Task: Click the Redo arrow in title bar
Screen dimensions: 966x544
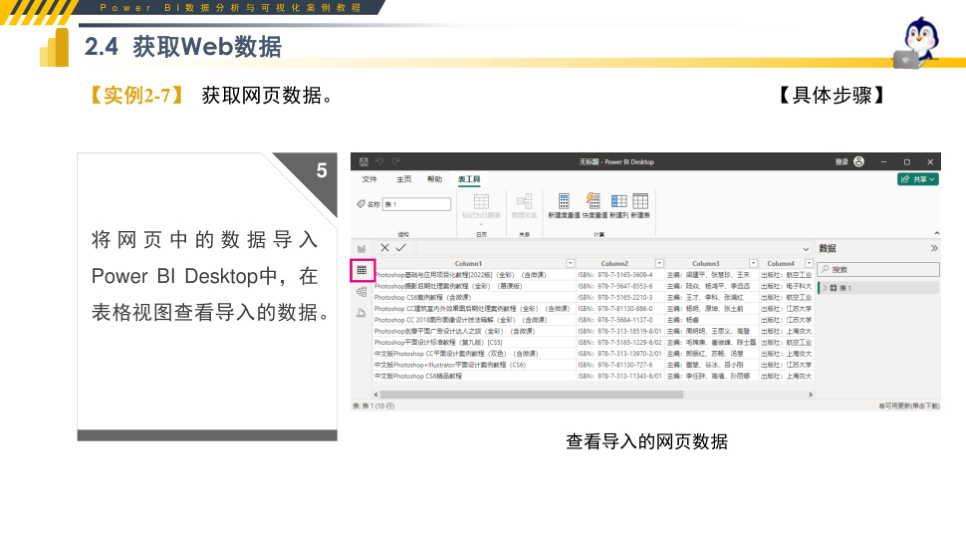Action: 396,162
